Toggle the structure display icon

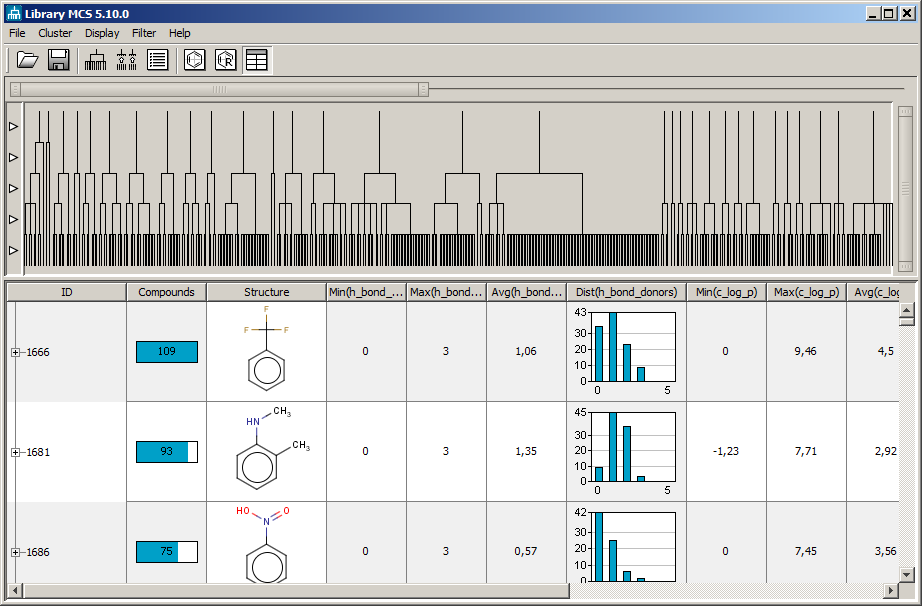pos(193,59)
